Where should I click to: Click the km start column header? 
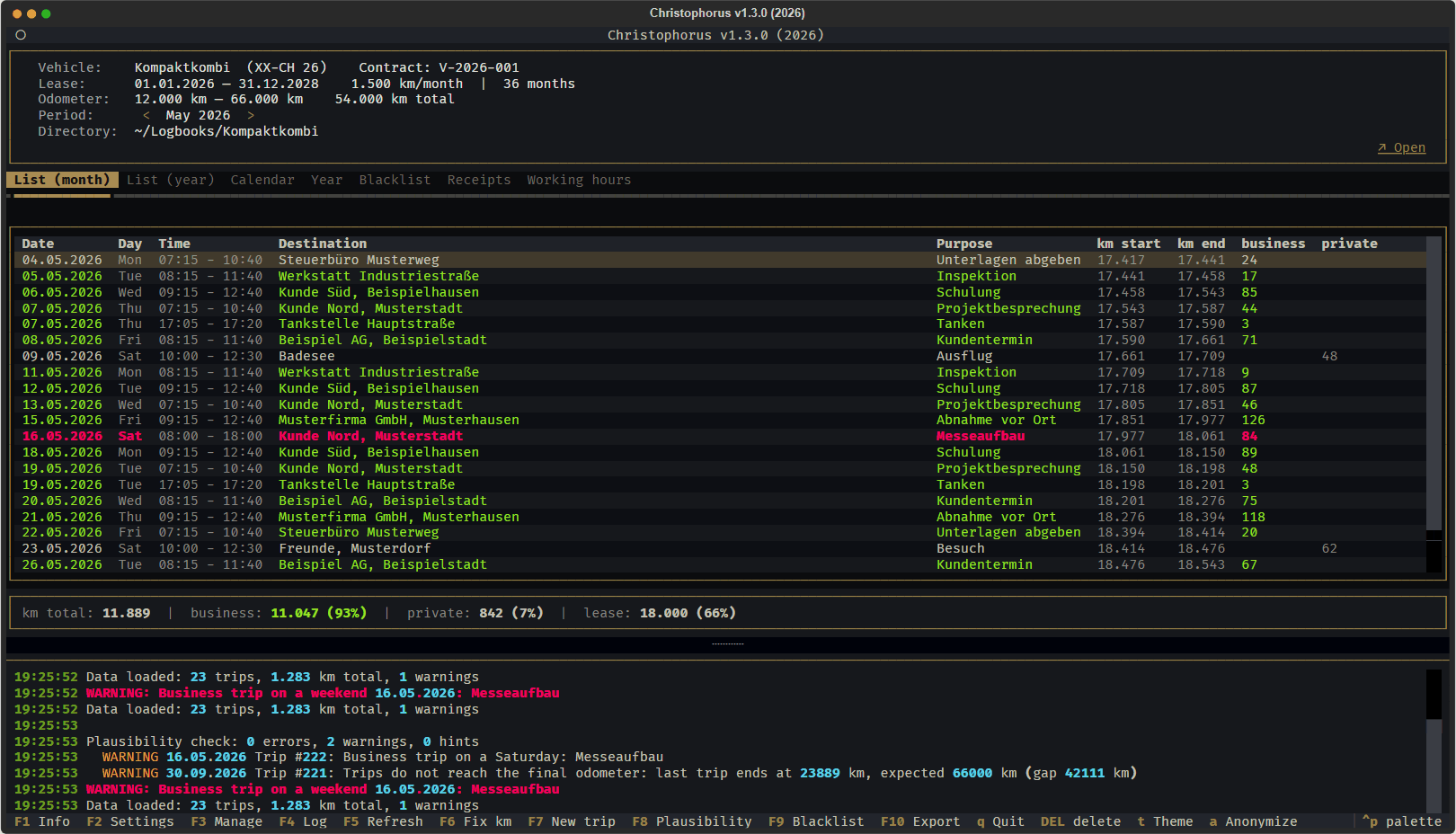(1129, 244)
